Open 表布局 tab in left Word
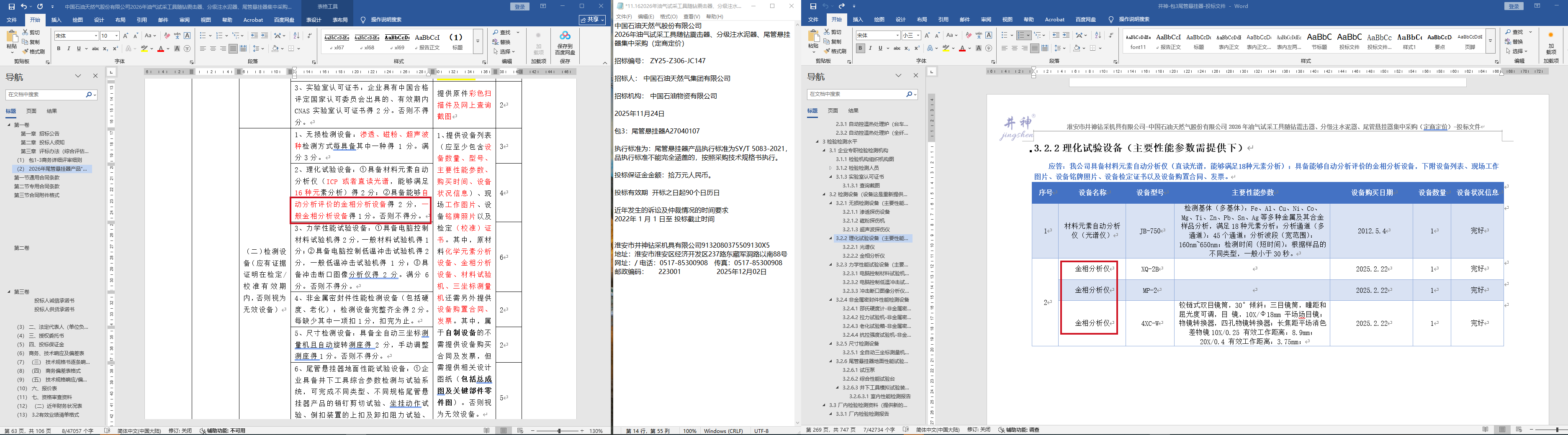1568x435 pixels. pos(340,20)
